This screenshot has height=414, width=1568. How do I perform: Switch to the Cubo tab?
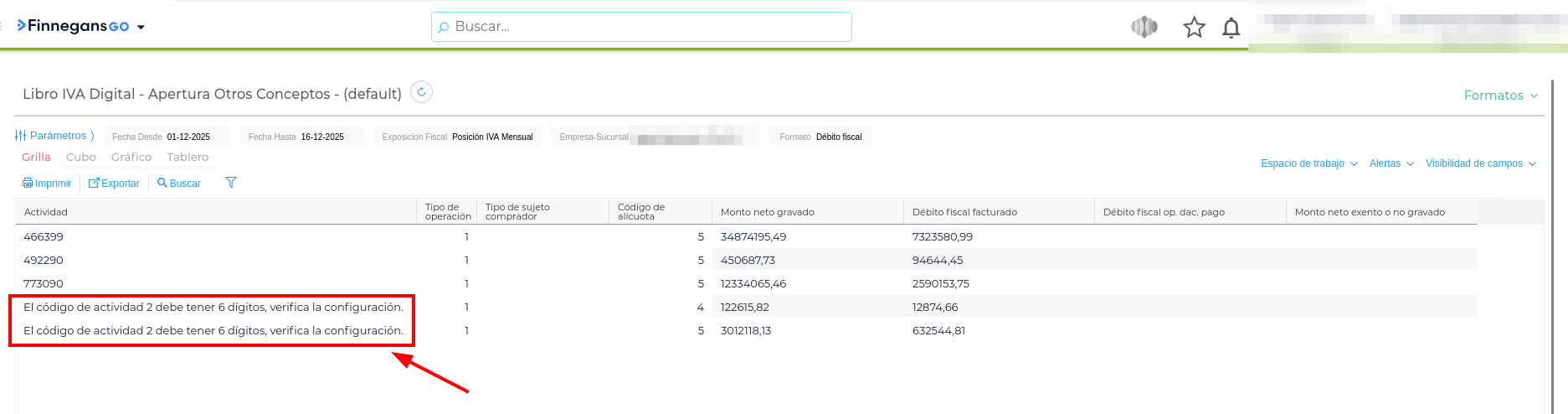pyautogui.click(x=81, y=157)
